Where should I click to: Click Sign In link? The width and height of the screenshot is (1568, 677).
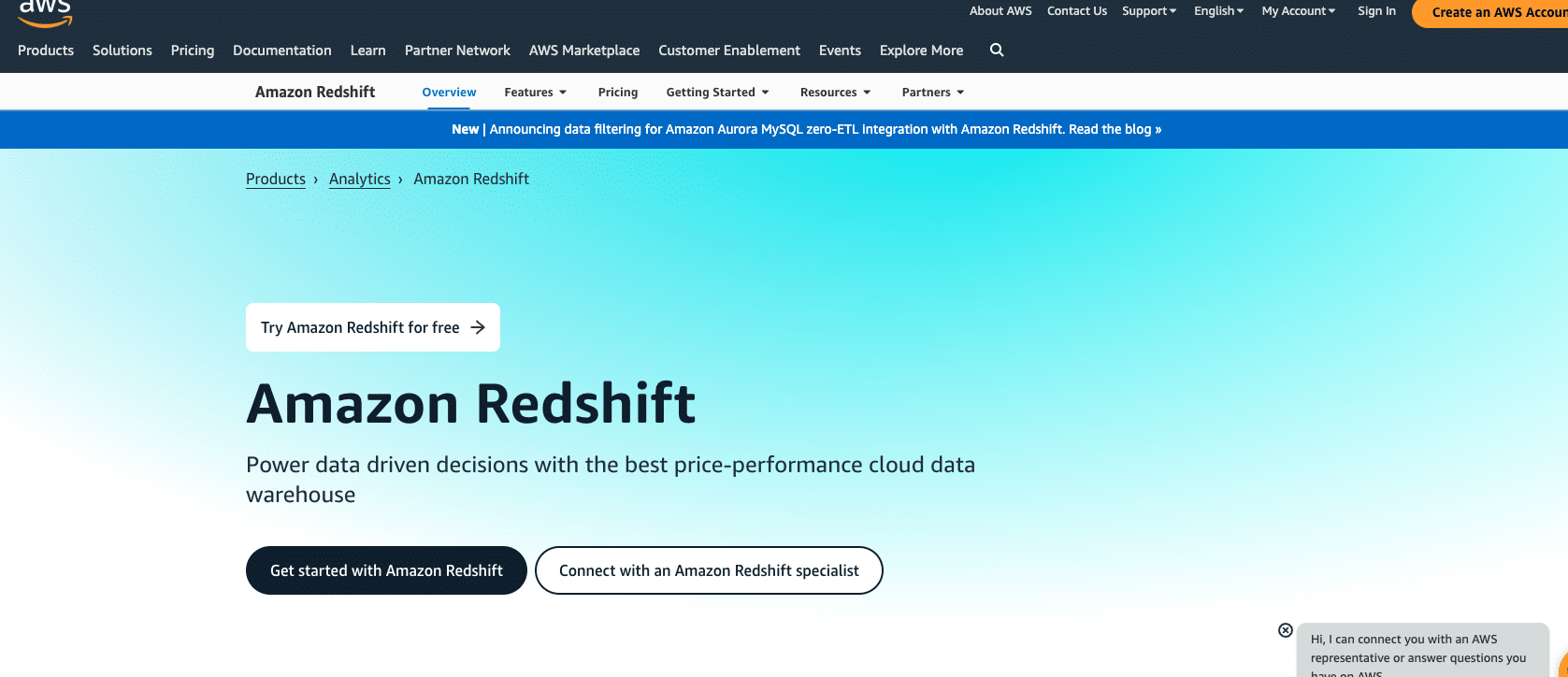pyautogui.click(x=1376, y=11)
